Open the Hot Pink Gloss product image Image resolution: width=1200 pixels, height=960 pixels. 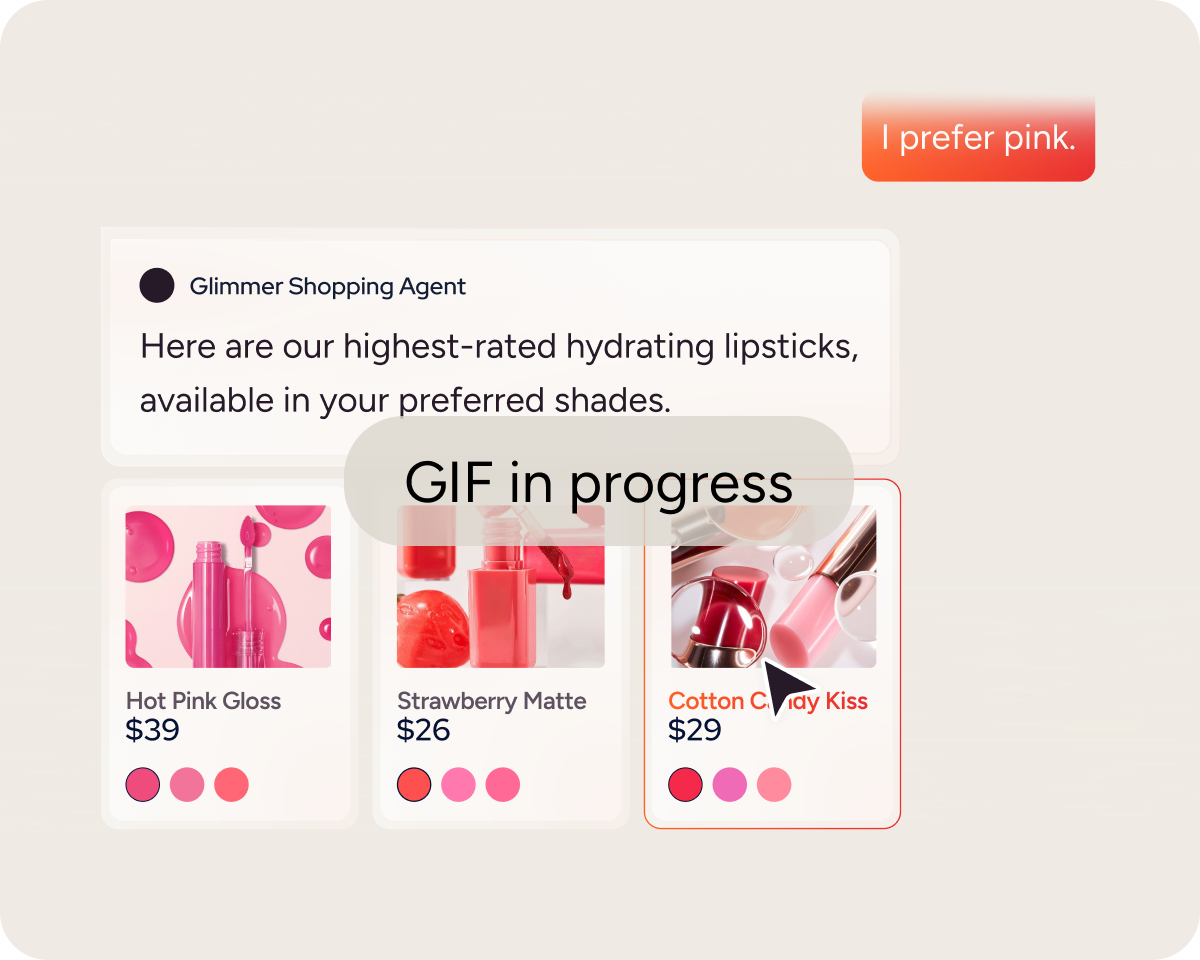click(x=228, y=586)
